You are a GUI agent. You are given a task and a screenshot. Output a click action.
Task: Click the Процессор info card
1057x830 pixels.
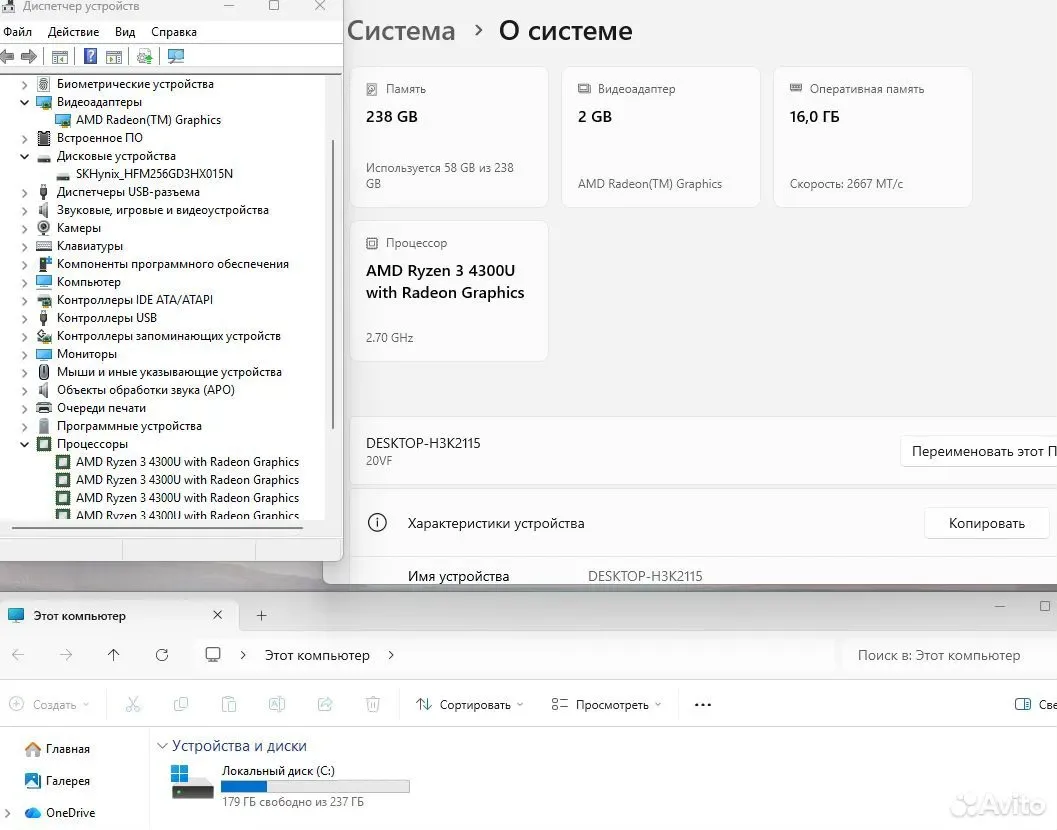click(x=449, y=291)
